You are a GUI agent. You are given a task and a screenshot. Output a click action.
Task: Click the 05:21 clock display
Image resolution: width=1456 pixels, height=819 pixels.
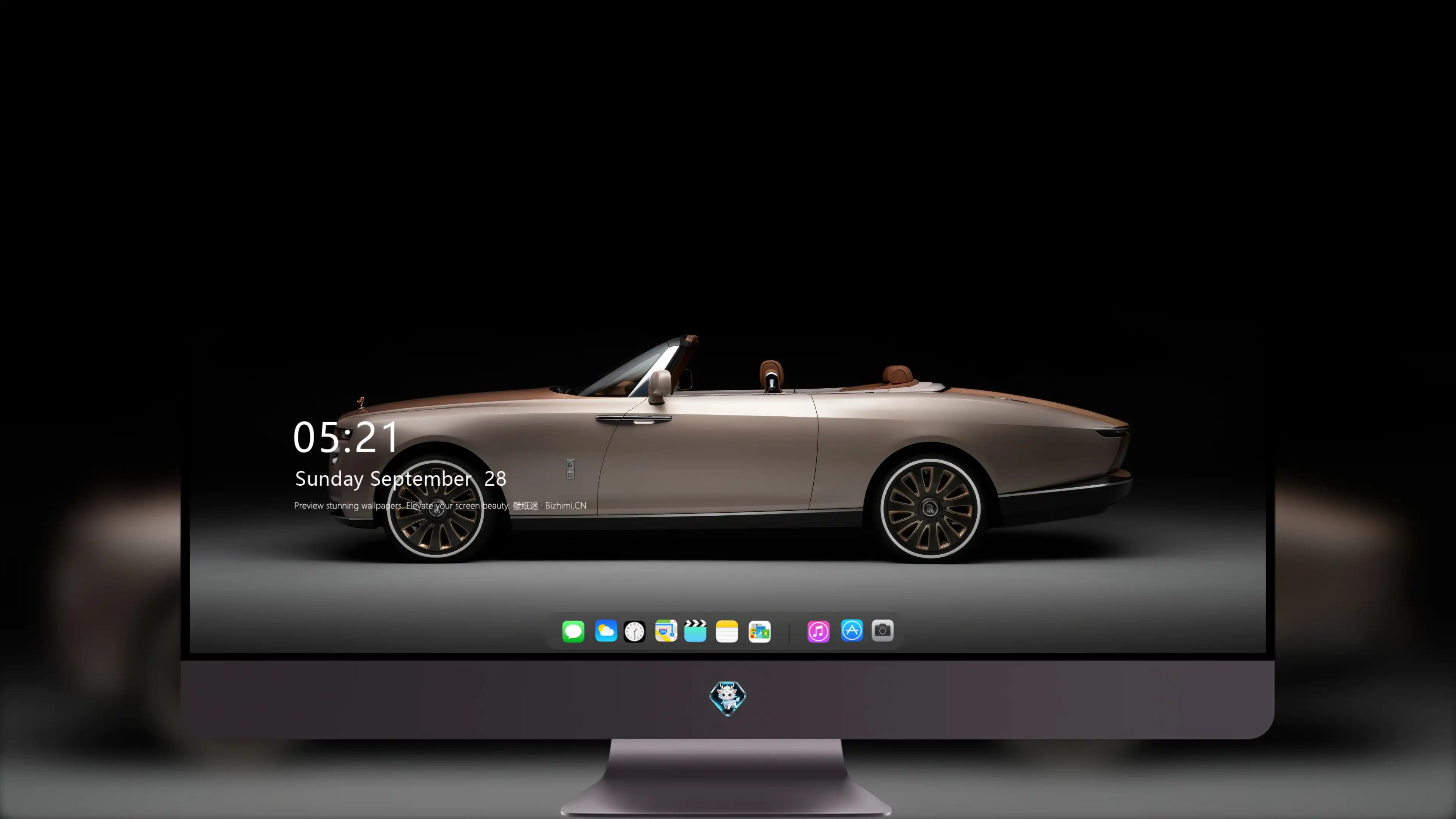click(345, 437)
